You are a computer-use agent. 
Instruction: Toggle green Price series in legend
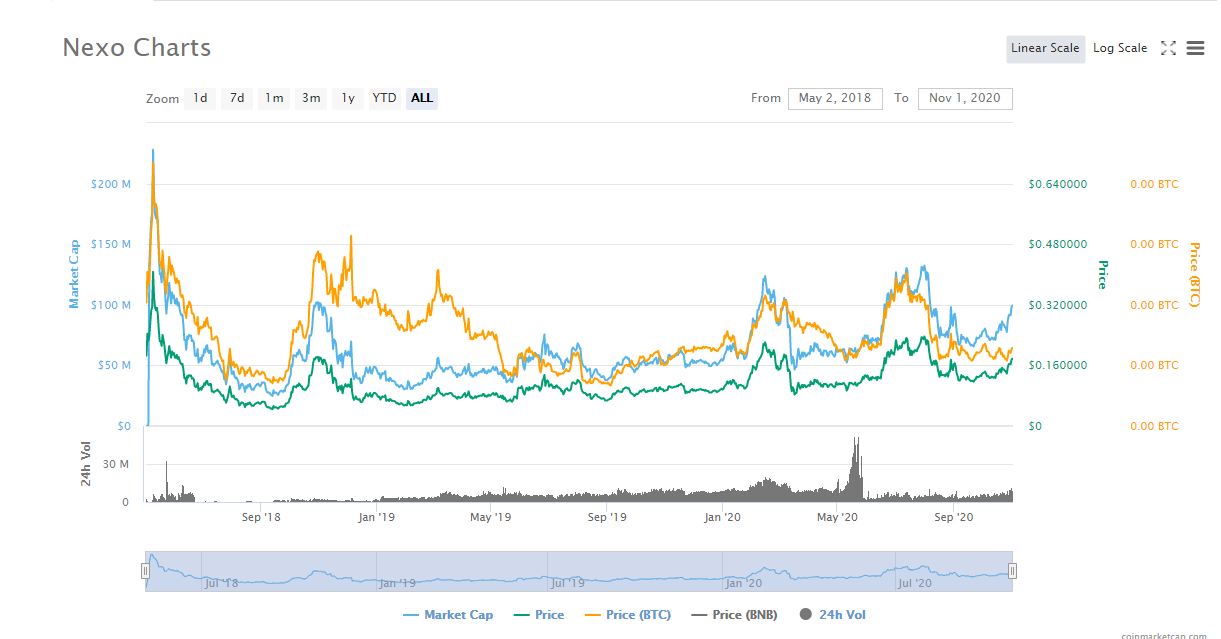(538, 615)
